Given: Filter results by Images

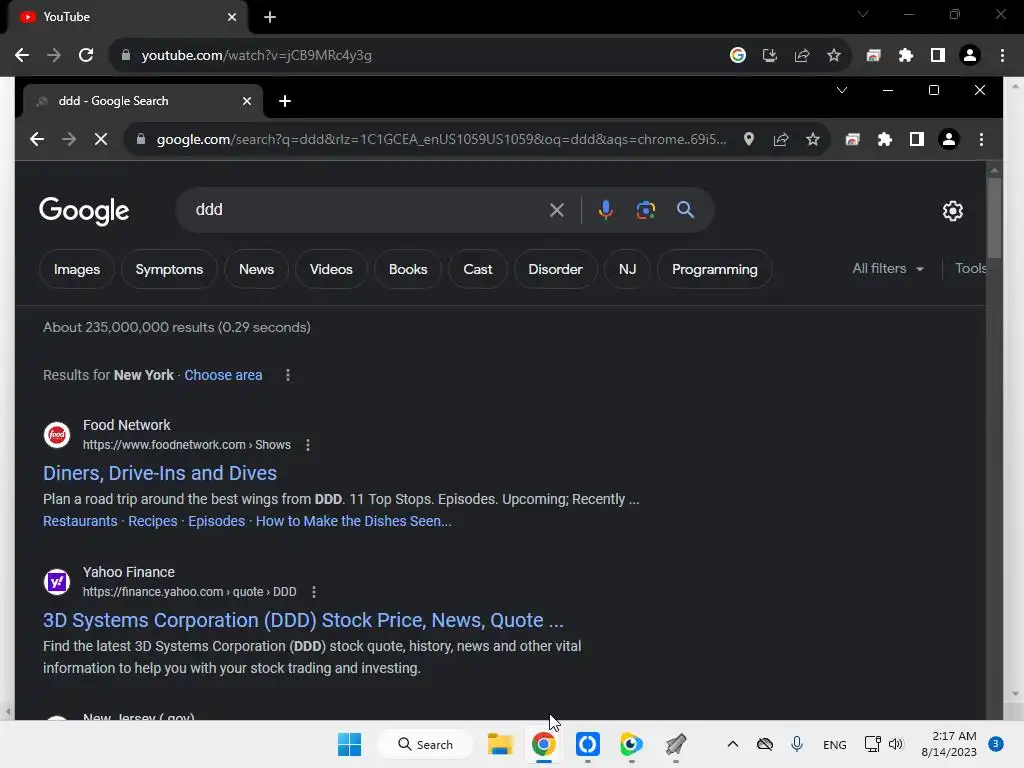Looking at the screenshot, I should pyautogui.click(x=77, y=269).
